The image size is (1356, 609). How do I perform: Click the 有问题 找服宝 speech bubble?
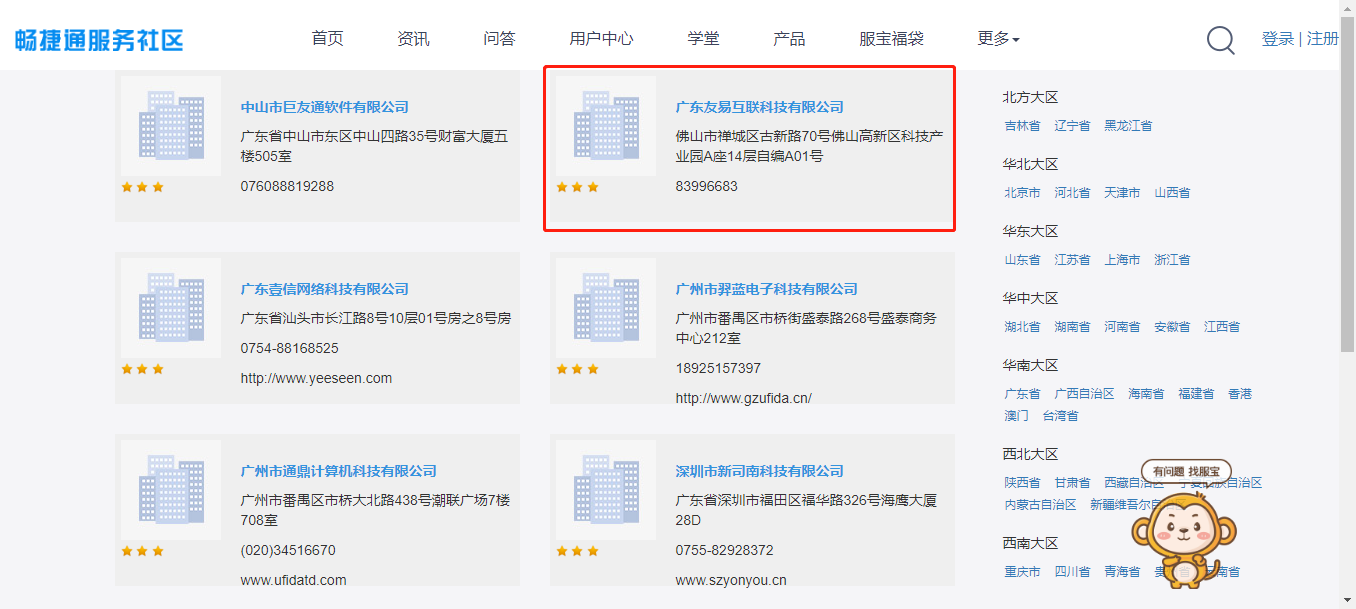tap(1186, 471)
